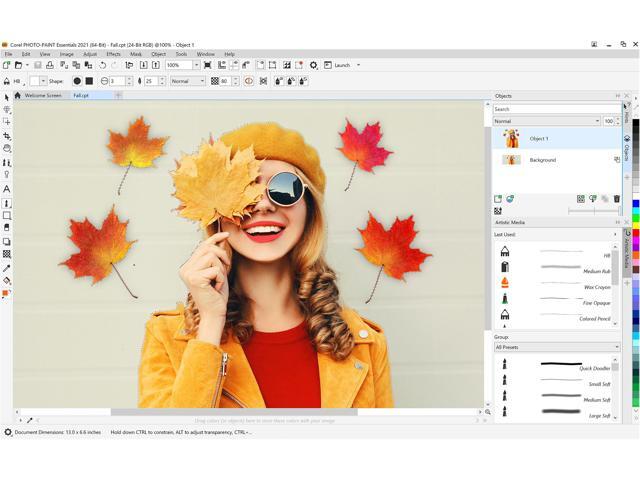Screen dimensions: 640x480
Task: Select the Crop tool
Action: click(6, 135)
